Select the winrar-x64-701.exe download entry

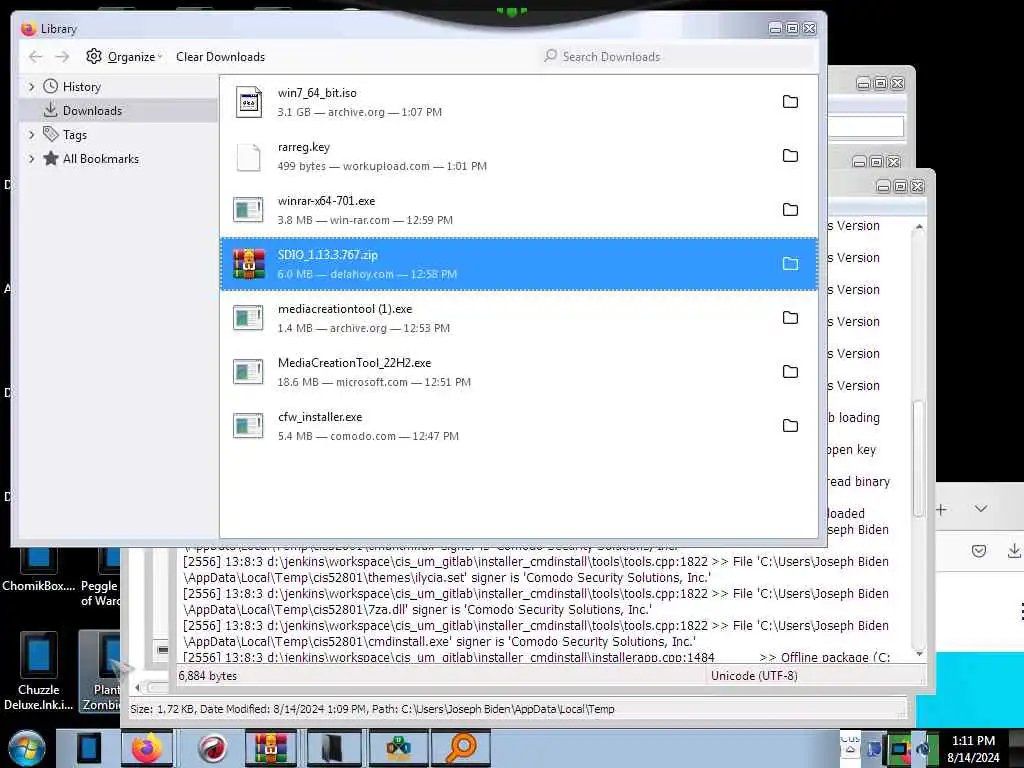pos(519,210)
